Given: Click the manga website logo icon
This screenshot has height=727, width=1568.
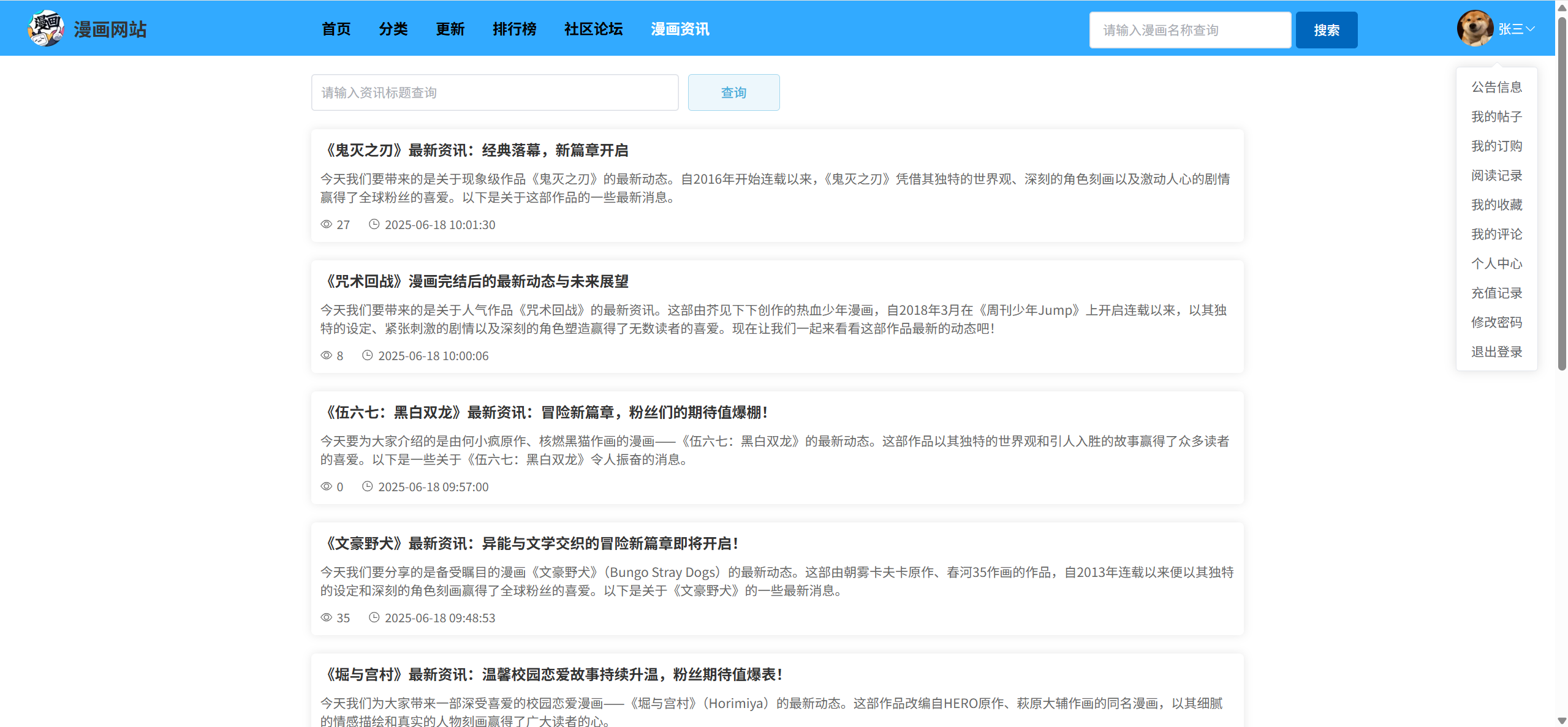Looking at the screenshot, I should click(x=46, y=28).
